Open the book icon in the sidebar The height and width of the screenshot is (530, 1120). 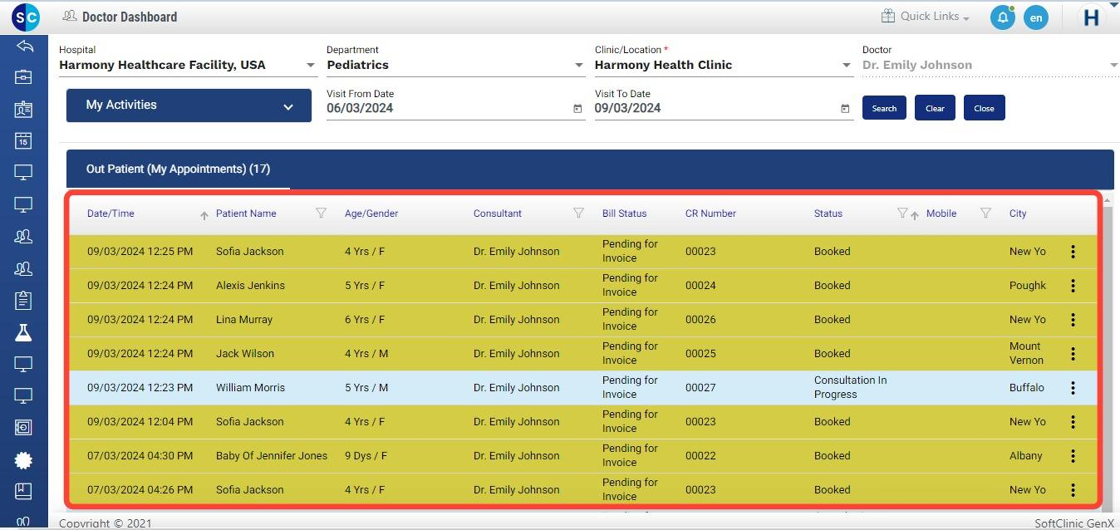coord(24,491)
